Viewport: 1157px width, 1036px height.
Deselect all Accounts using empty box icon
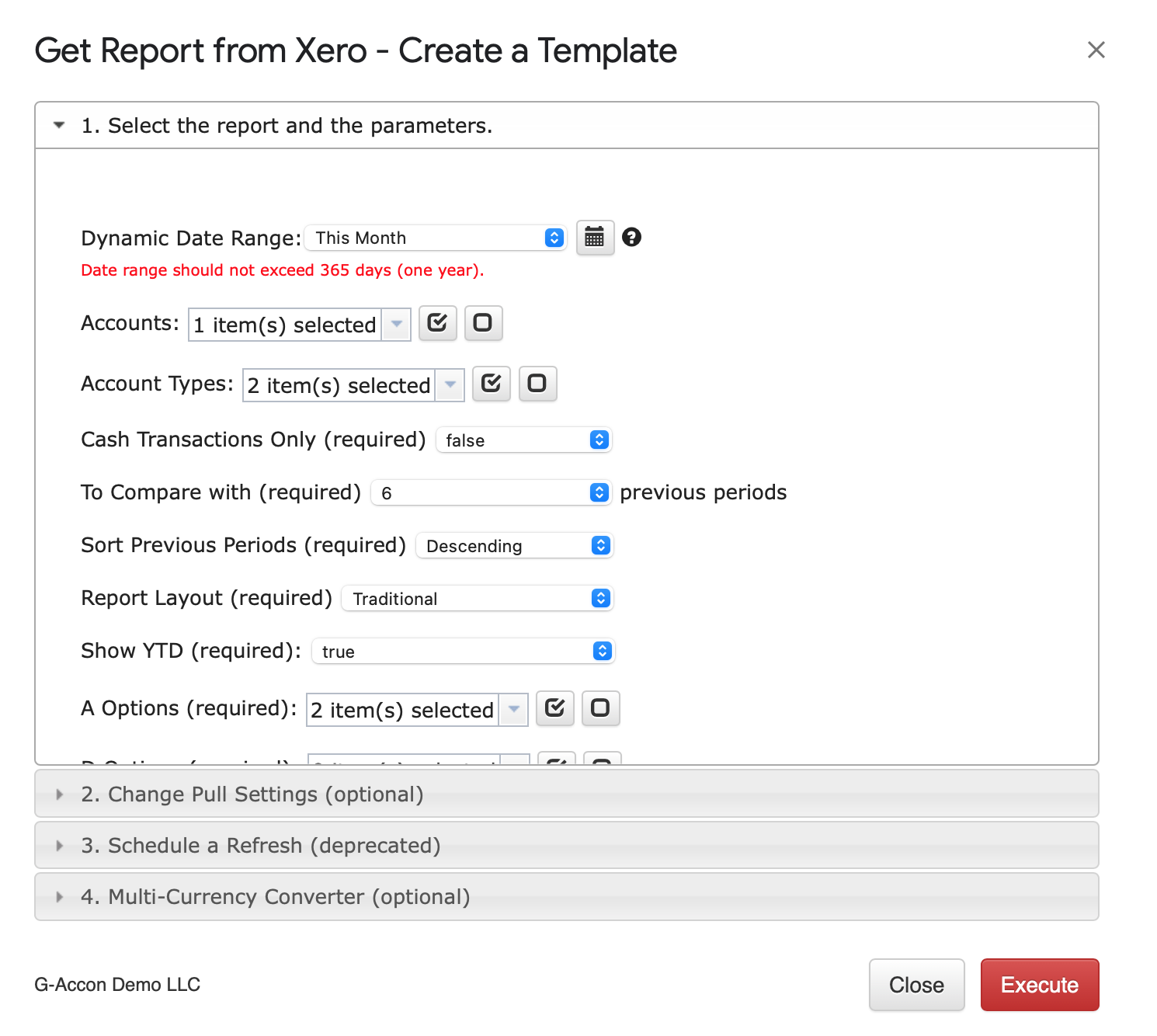coord(483,323)
